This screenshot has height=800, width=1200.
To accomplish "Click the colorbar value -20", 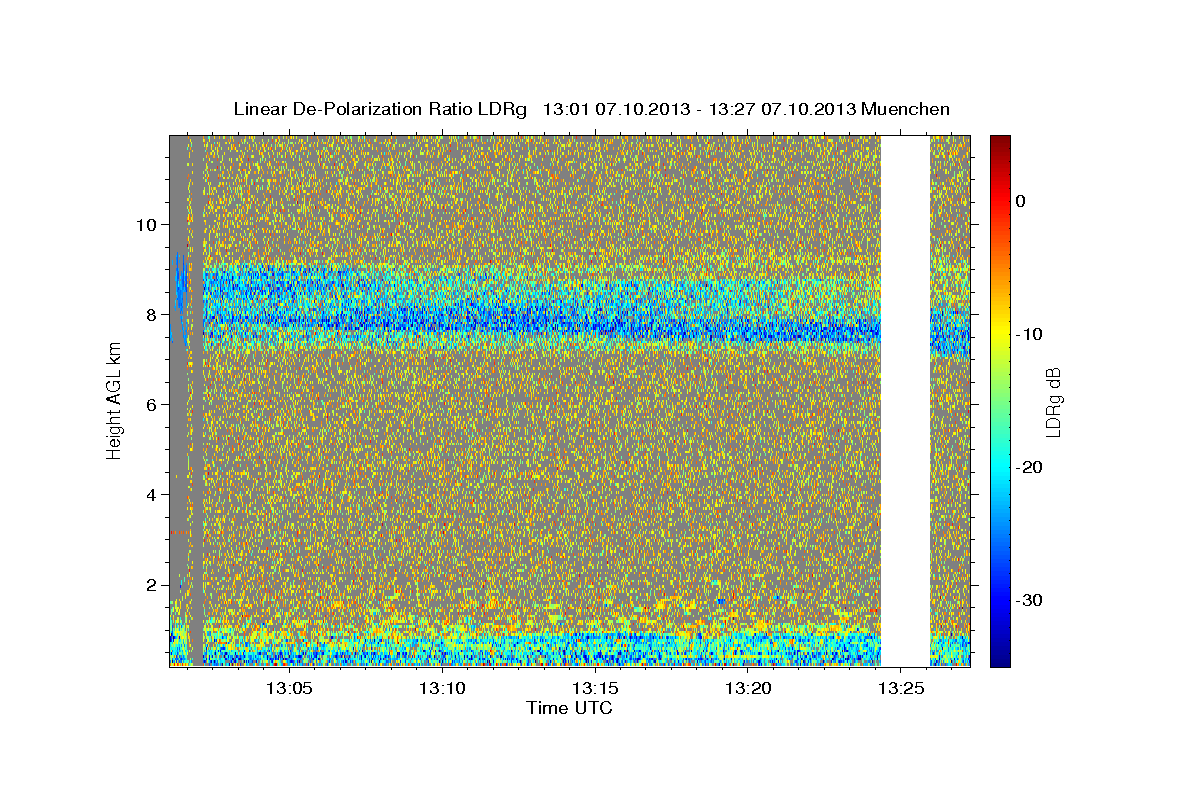I will point(1028,467).
